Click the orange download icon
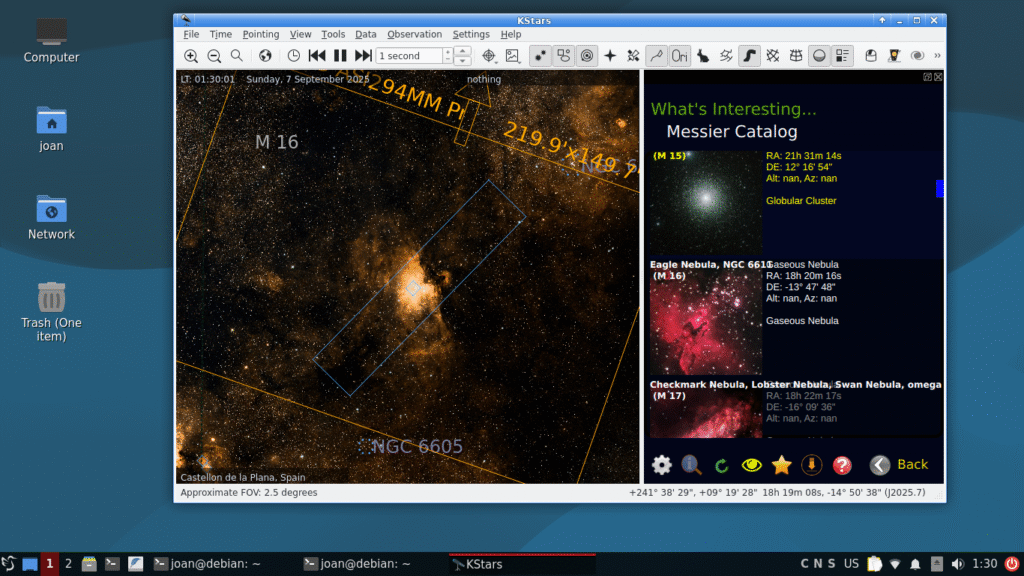 point(811,465)
